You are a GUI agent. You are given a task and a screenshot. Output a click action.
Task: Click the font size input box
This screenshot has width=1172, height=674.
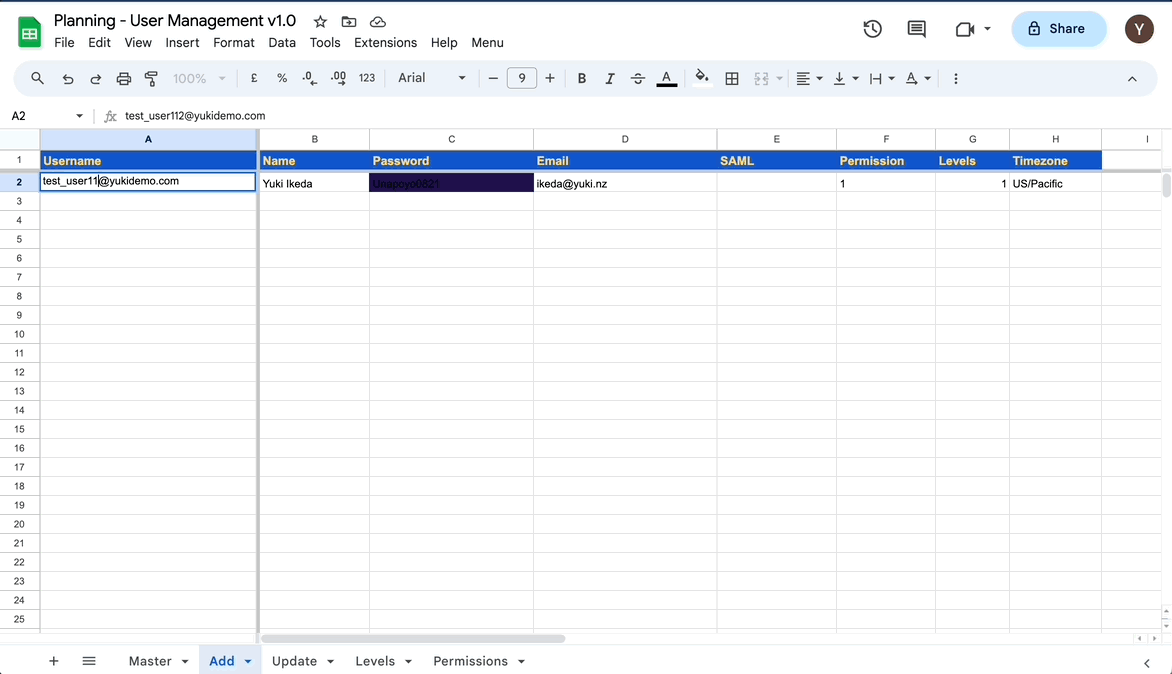tap(522, 79)
